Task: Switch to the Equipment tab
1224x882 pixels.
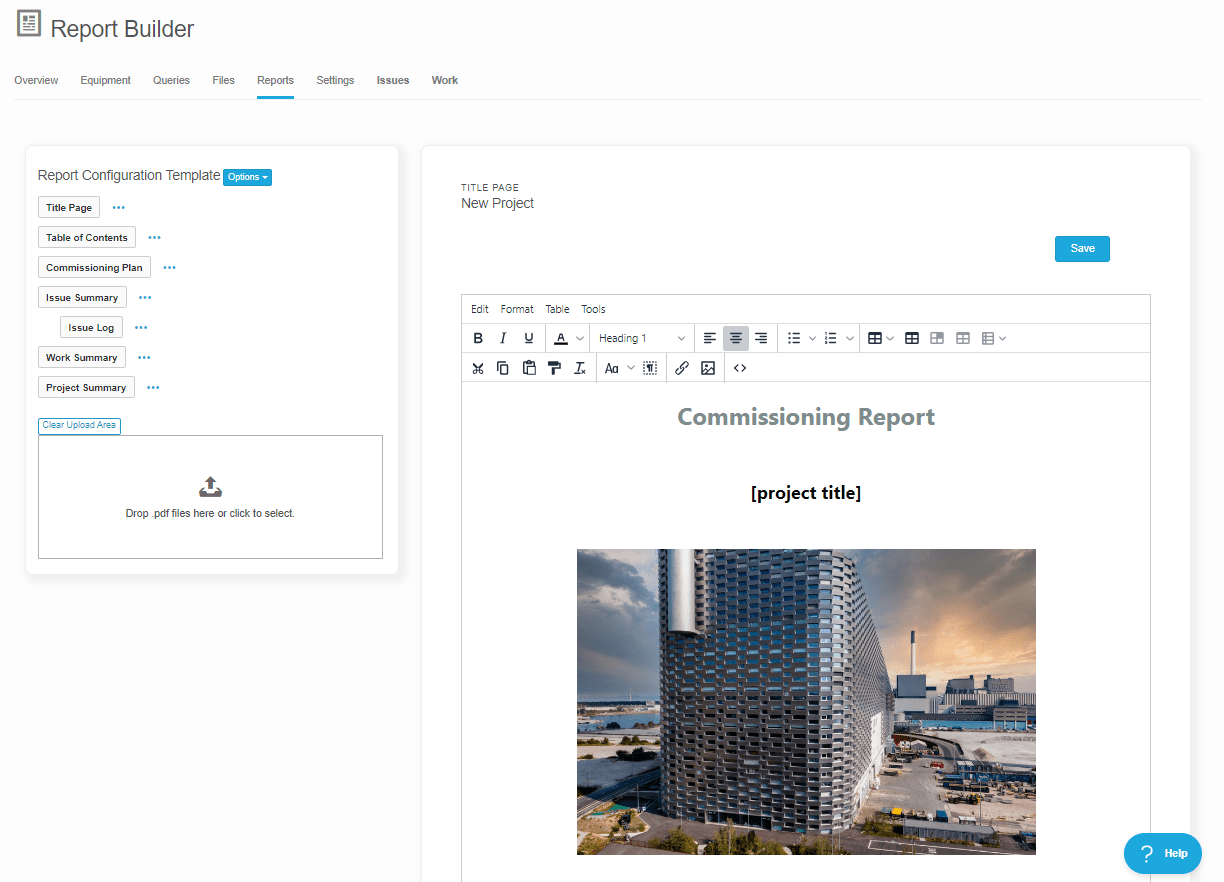Action: (x=105, y=80)
